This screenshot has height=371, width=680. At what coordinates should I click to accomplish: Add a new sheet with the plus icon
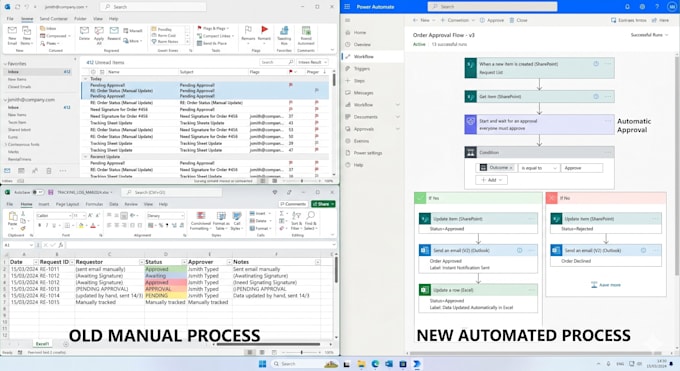pos(65,344)
